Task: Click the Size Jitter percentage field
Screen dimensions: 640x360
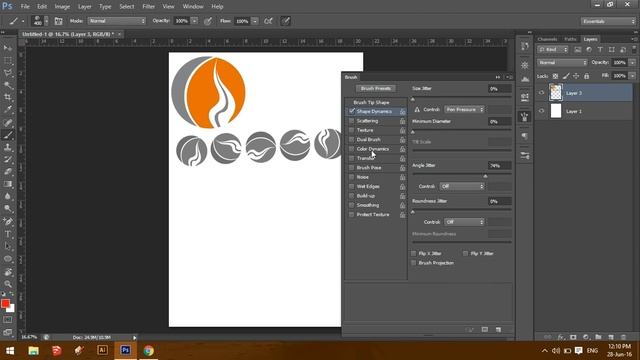Action: tap(500, 89)
